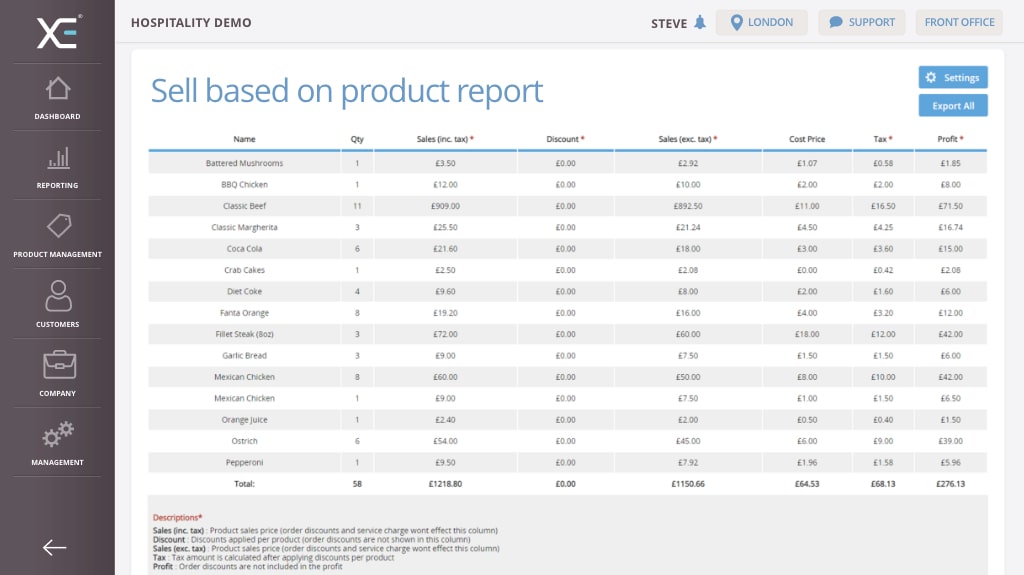
Task: Sort by Name column header
Action: [244, 139]
